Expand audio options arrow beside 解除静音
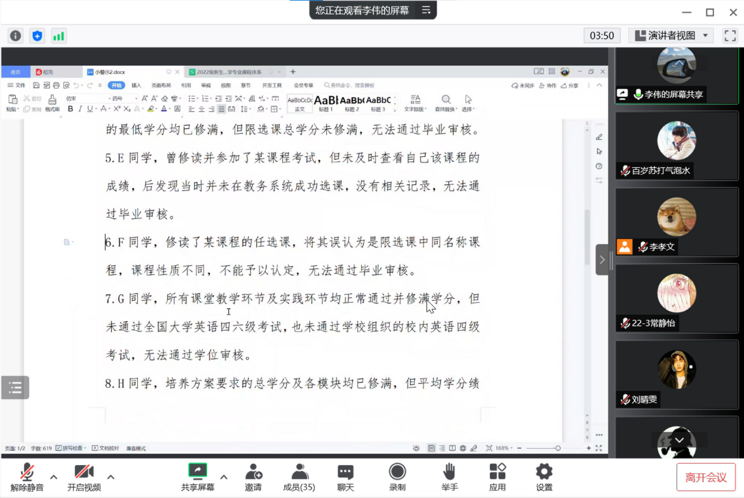The height and width of the screenshot is (498, 744). pyautogui.click(x=54, y=477)
